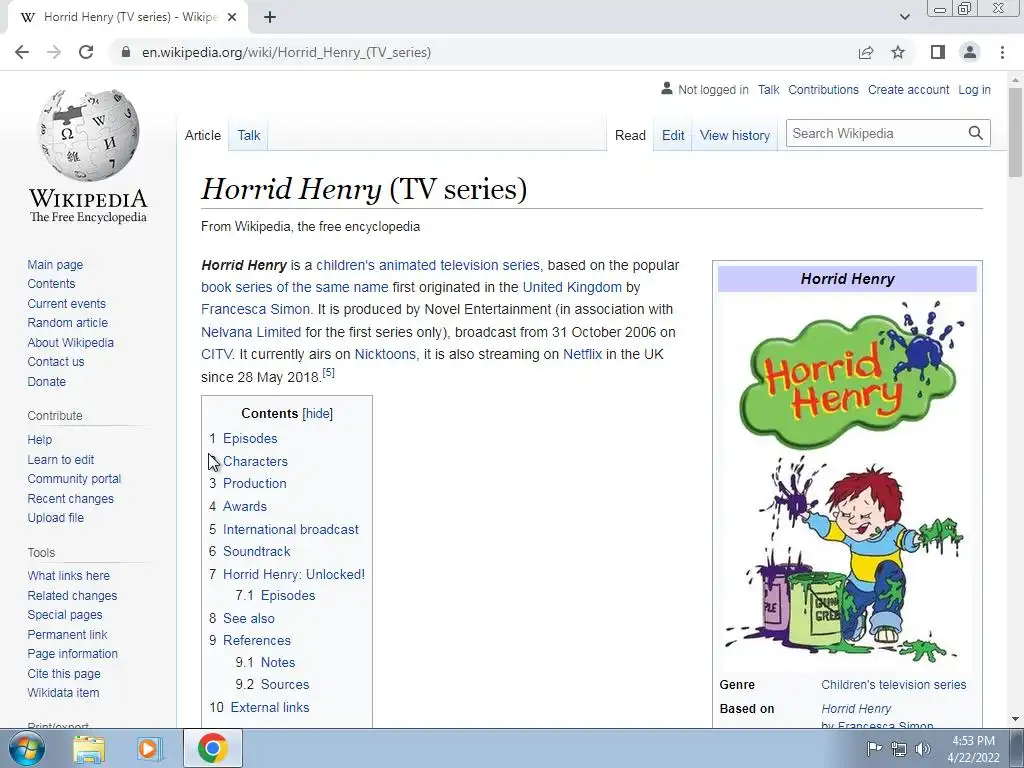Open citation reference [5]

[328, 372]
